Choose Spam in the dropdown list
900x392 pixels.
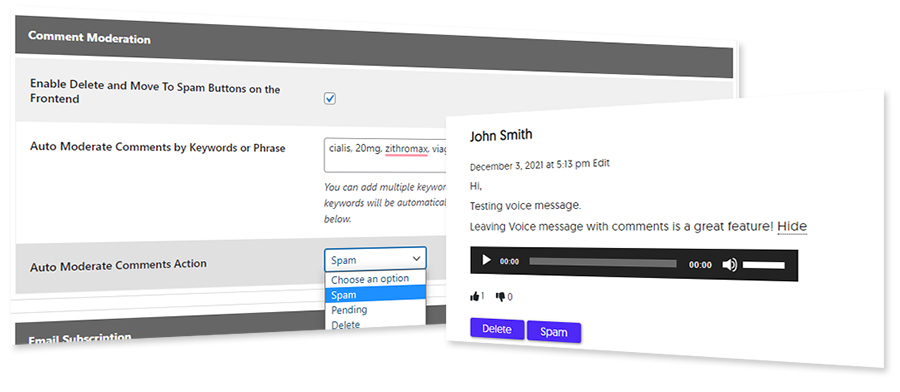coord(375,294)
